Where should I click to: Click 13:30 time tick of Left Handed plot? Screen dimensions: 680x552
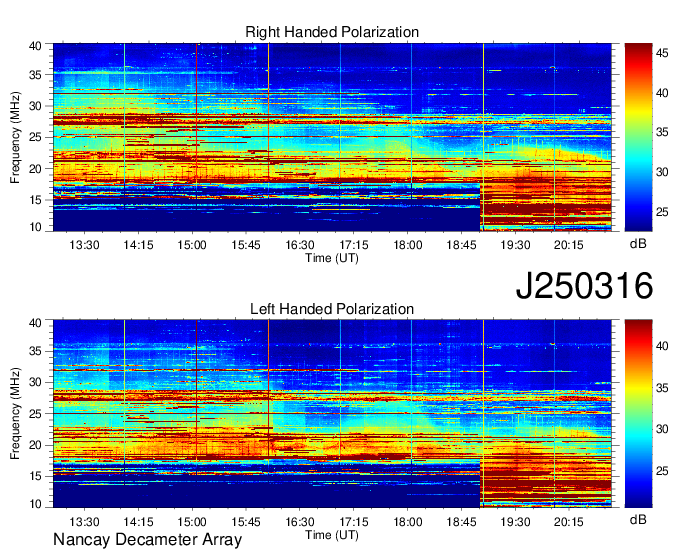point(84,522)
